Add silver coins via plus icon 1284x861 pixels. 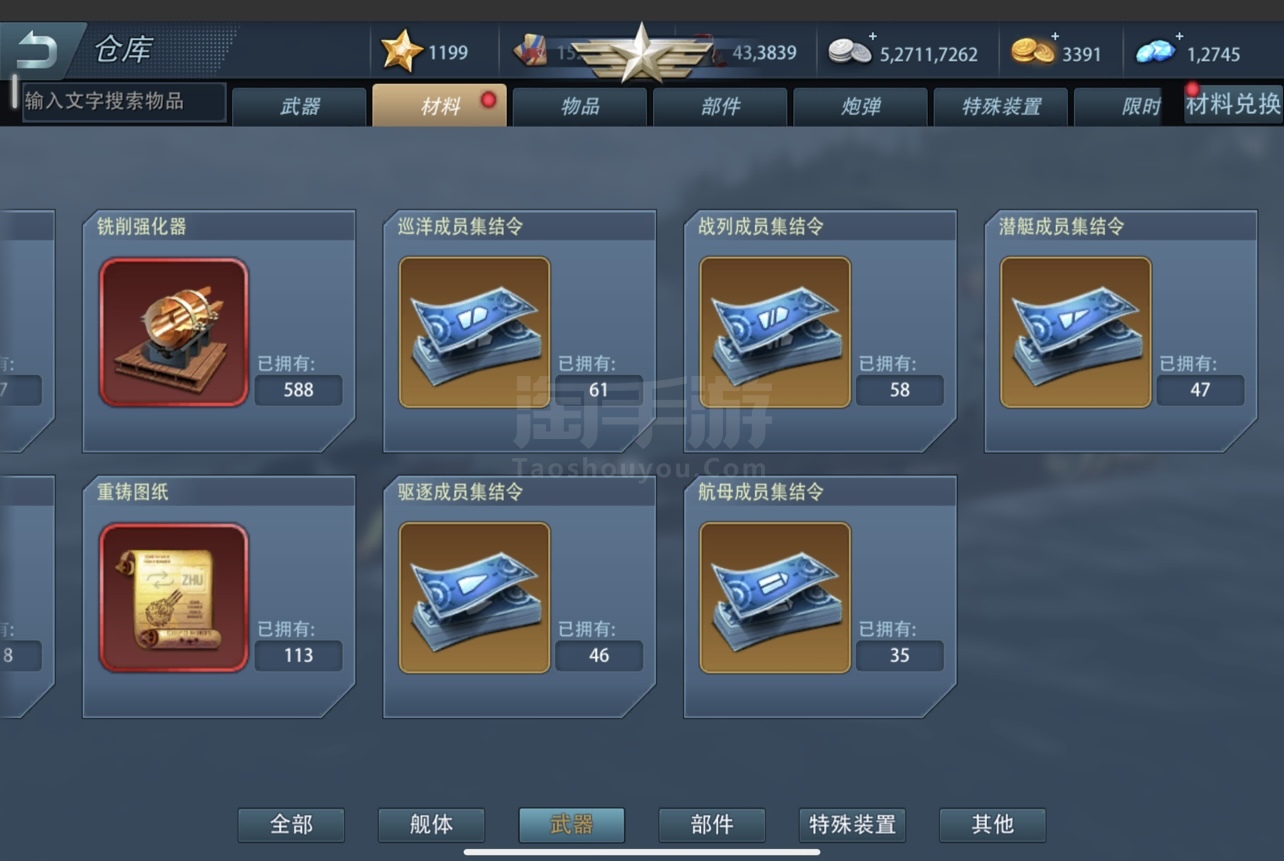click(872, 36)
